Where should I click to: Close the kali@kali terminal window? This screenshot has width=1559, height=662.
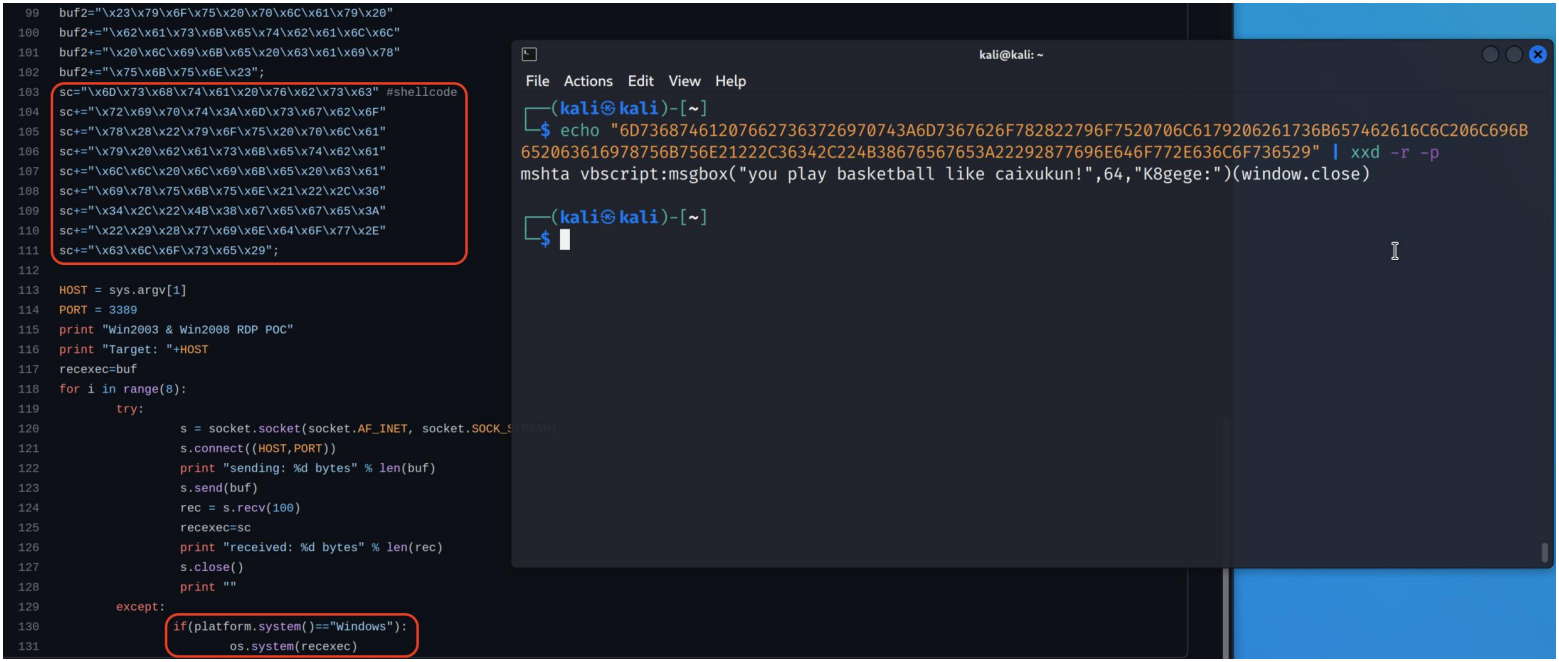(1538, 55)
